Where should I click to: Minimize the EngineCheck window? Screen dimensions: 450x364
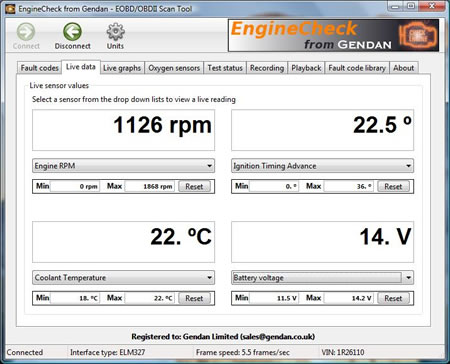(x=395, y=6)
